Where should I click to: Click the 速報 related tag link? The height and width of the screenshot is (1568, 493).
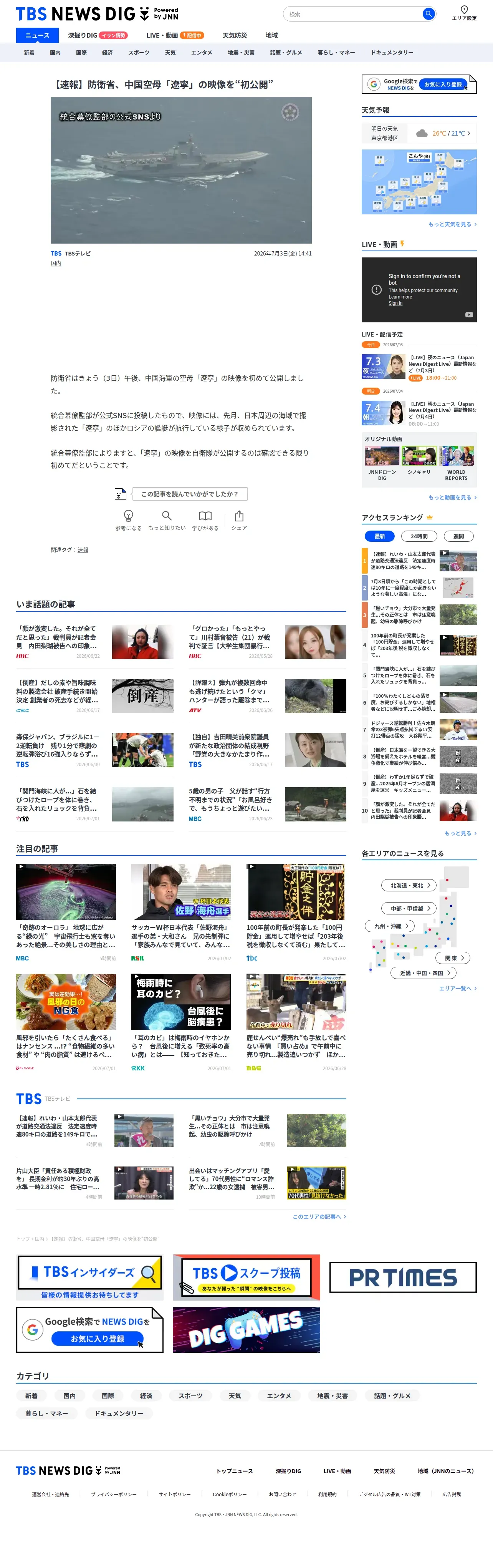click(83, 550)
